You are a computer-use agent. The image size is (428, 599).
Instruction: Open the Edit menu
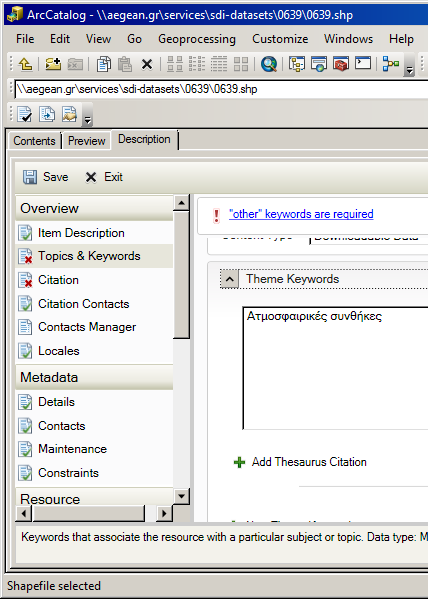click(x=60, y=39)
